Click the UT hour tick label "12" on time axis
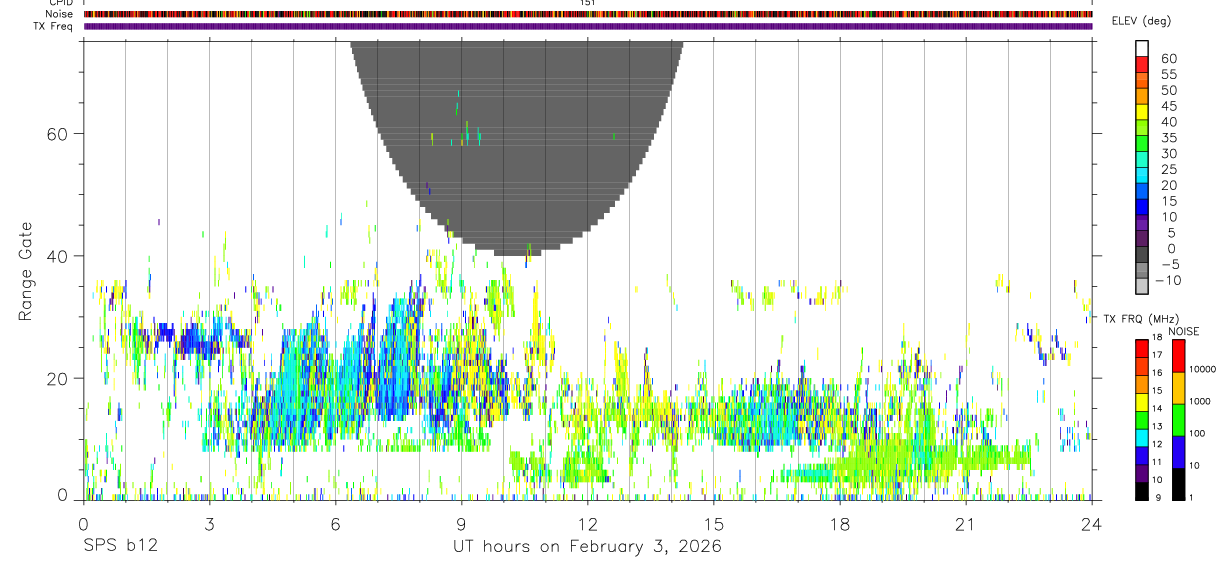1228x567 pixels. 587,524
